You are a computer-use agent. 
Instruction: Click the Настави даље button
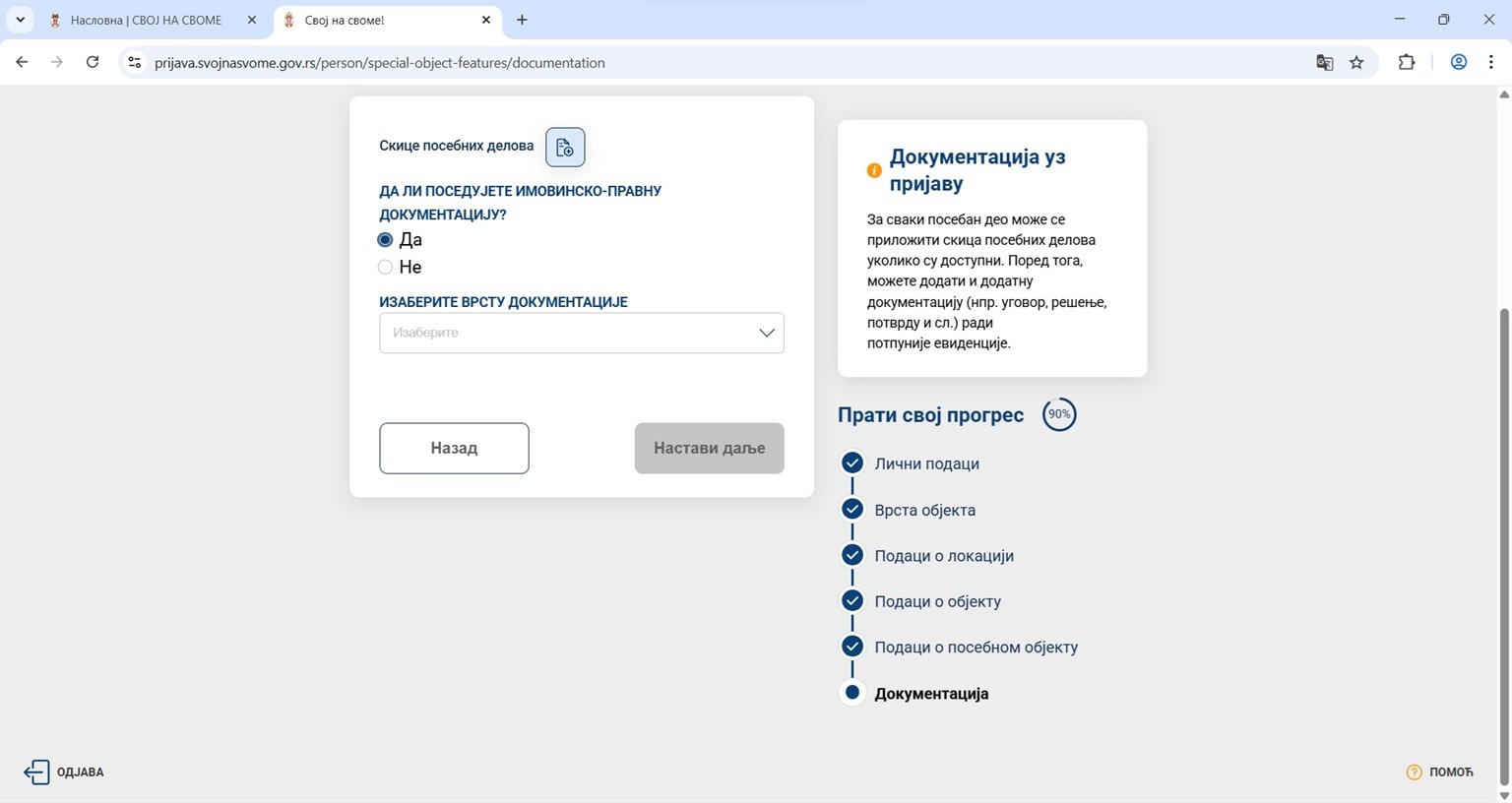pyautogui.click(x=709, y=448)
